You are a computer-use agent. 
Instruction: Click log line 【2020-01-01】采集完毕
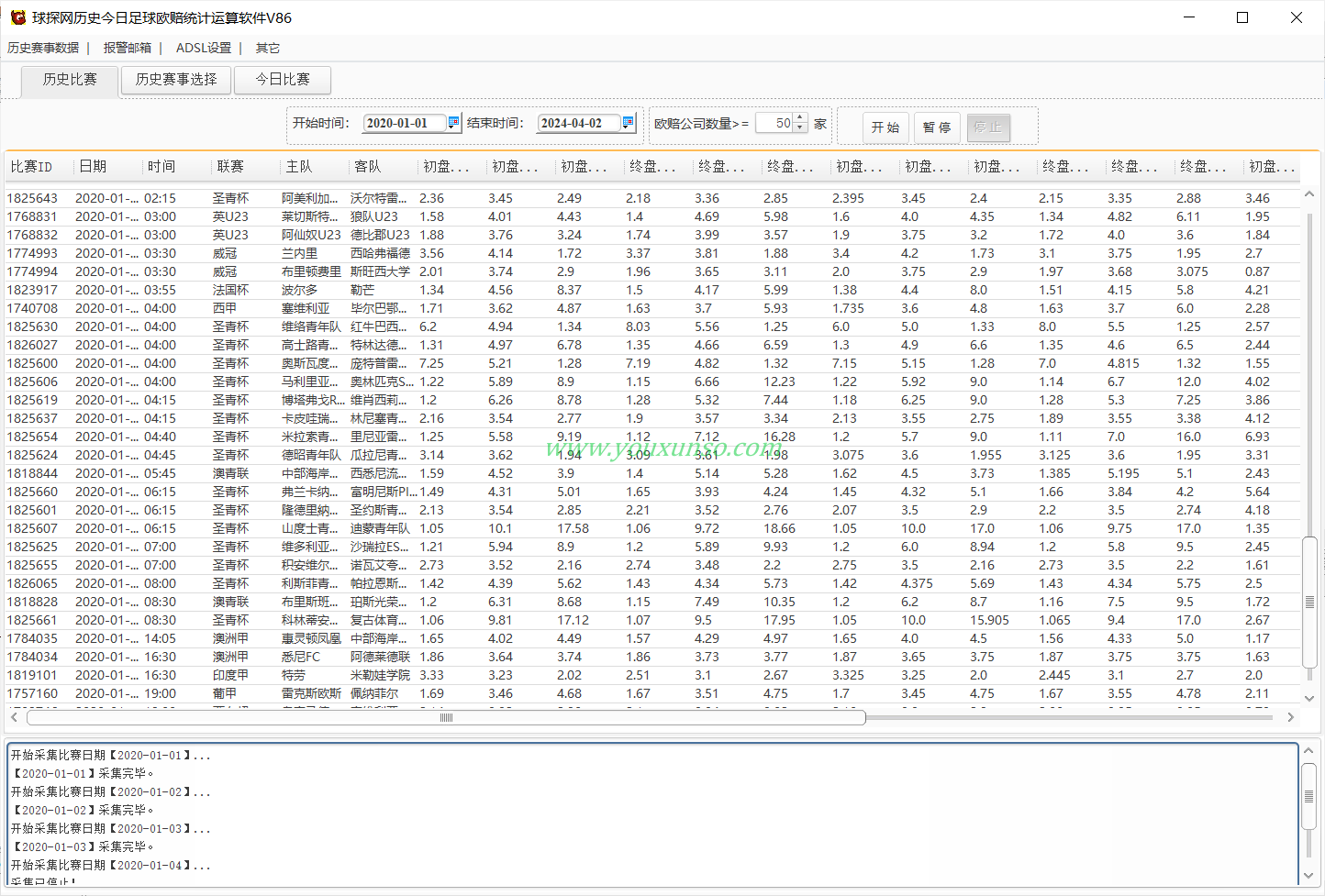83,773
